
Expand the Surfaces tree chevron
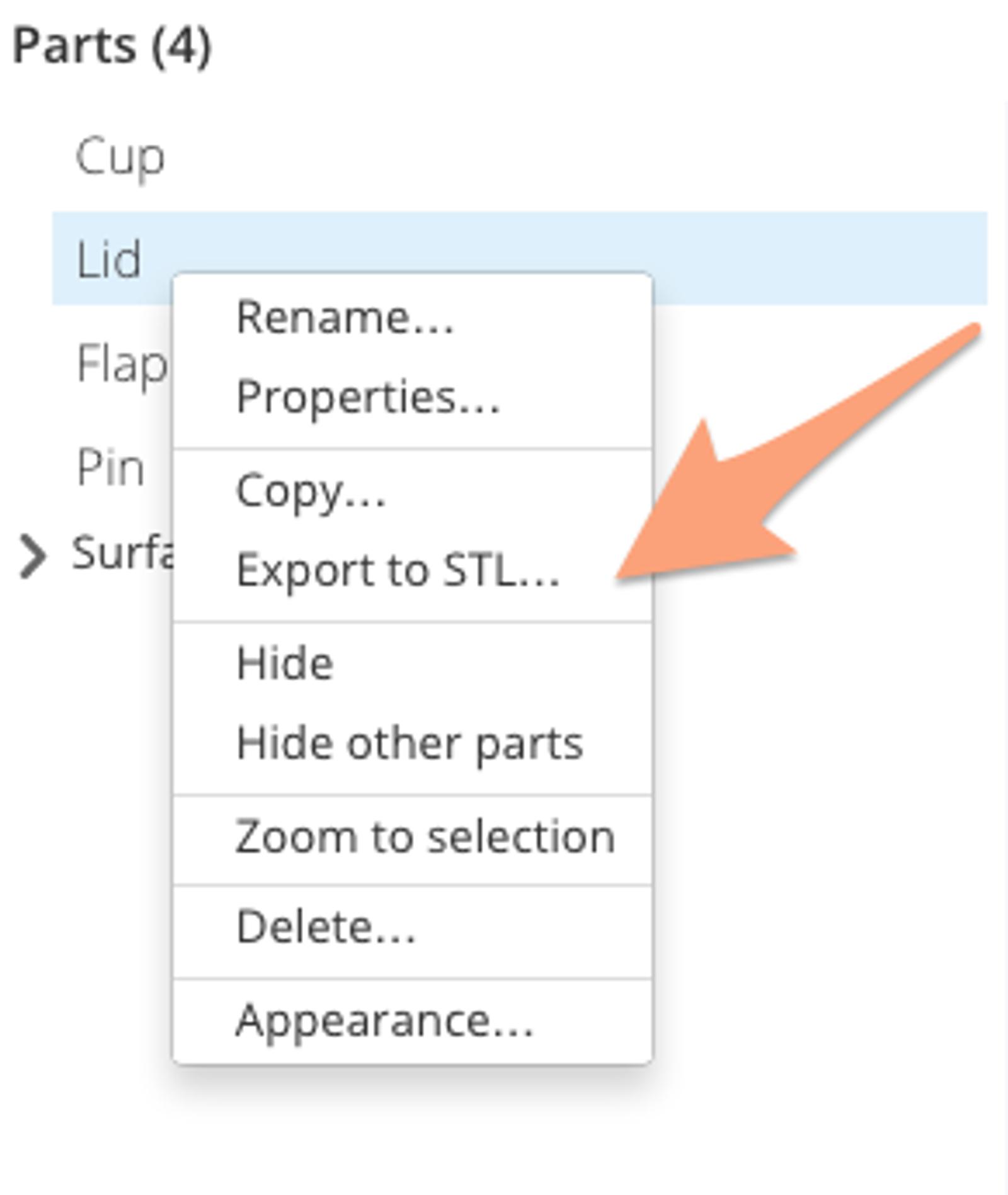pos(33,556)
